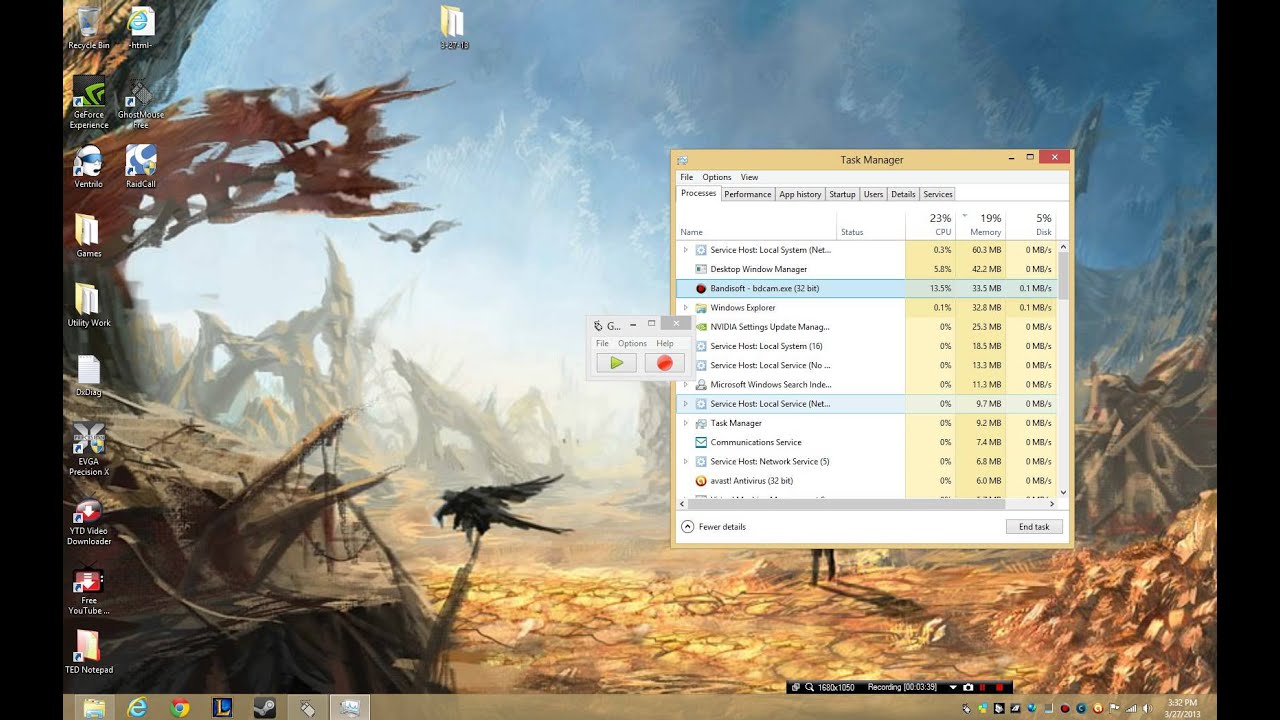Open GhostMouse Help menu
The image size is (1280, 720).
[x=664, y=343]
